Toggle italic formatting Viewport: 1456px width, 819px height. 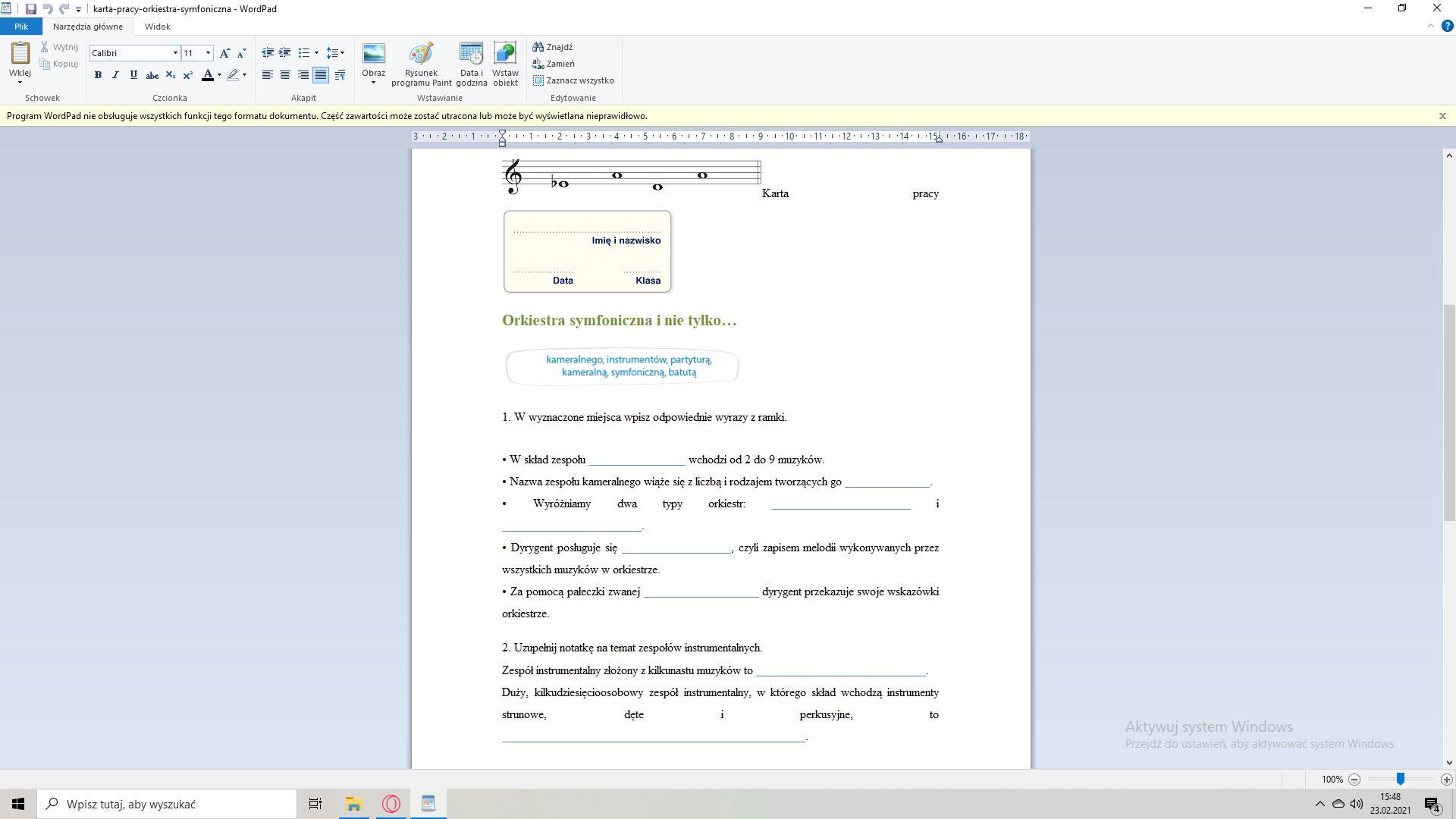115,75
